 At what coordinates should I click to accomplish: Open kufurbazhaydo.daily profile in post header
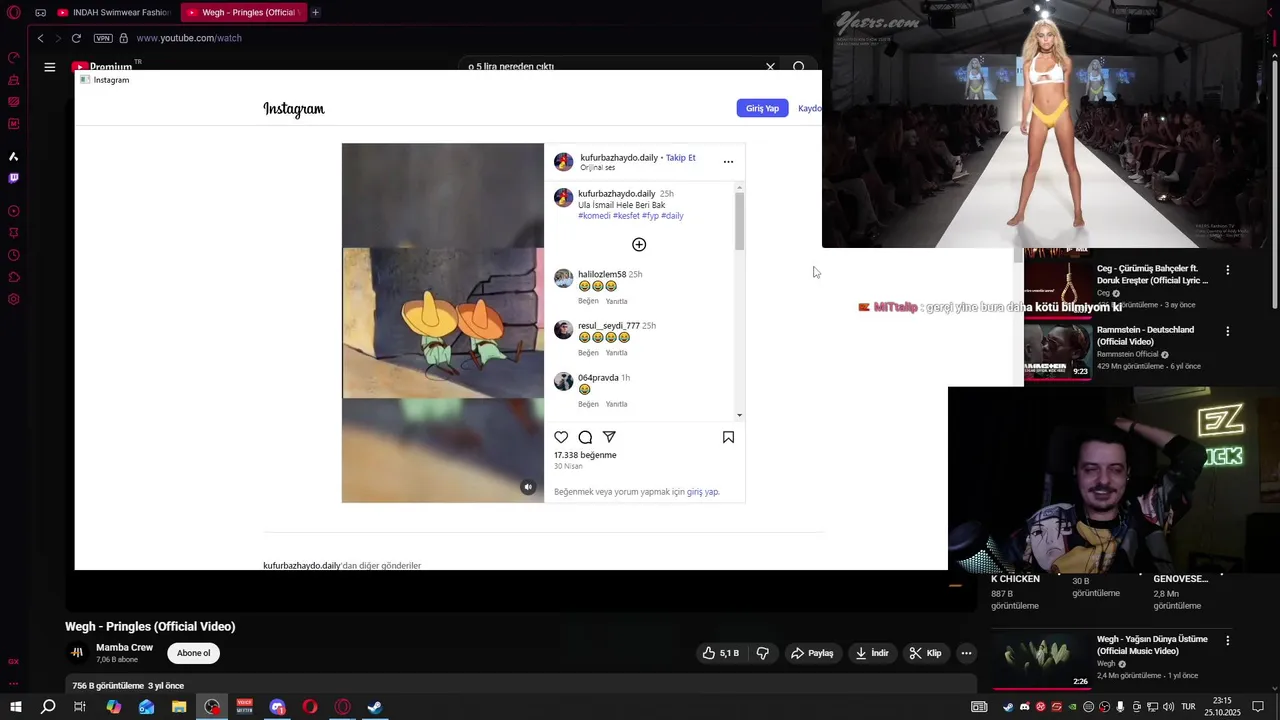[619, 158]
